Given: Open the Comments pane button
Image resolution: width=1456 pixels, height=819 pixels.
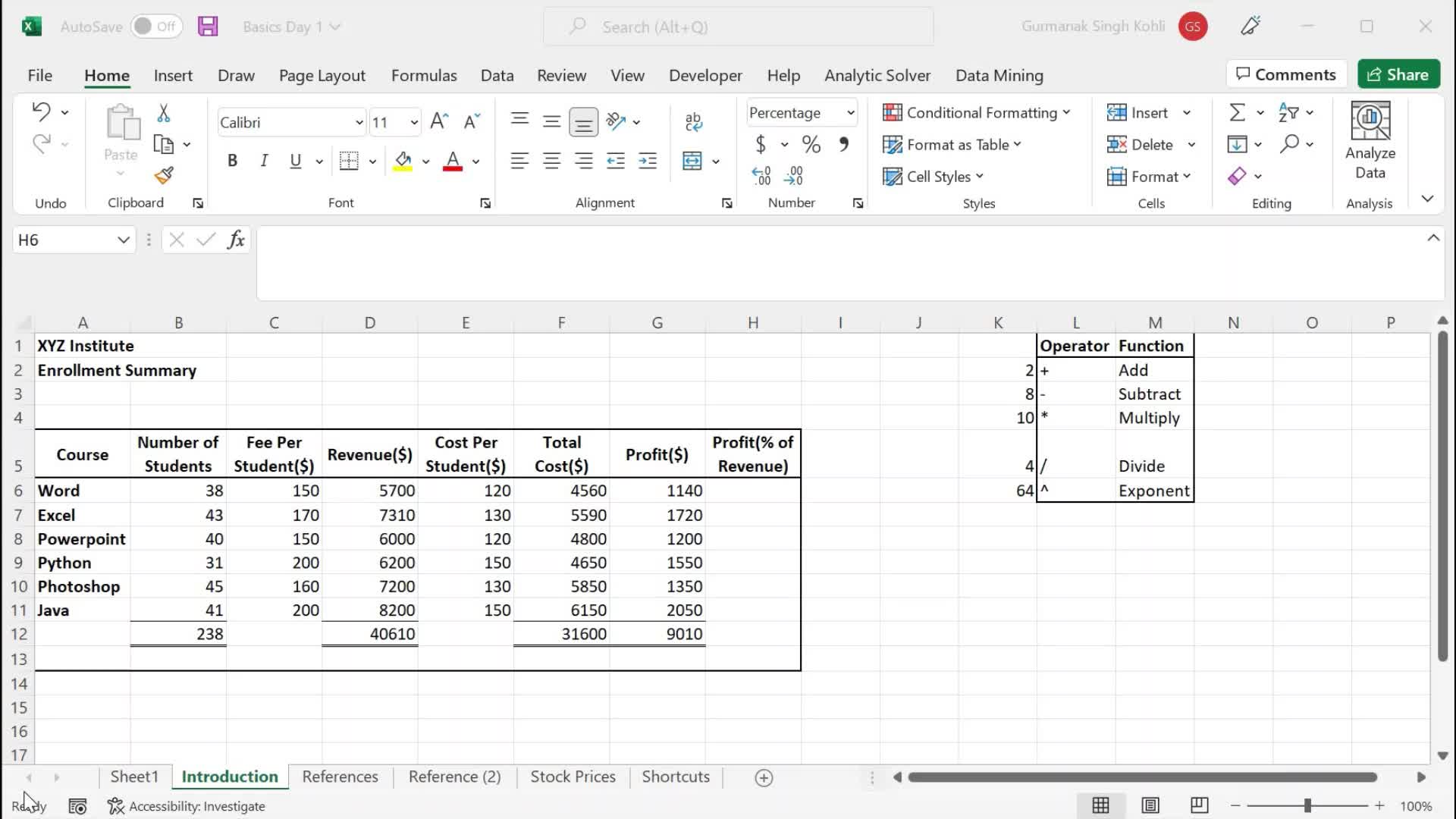Looking at the screenshot, I should 1286,74.
